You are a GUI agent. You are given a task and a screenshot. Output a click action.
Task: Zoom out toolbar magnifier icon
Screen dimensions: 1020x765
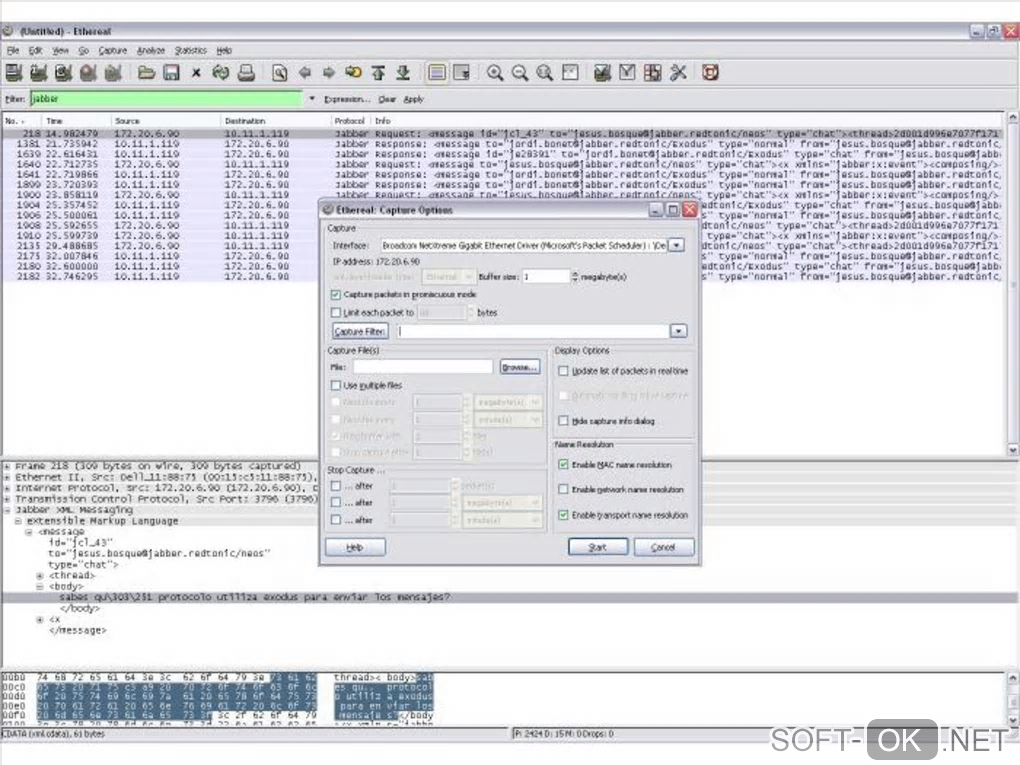pyautogui.click(x=520, y=73)
